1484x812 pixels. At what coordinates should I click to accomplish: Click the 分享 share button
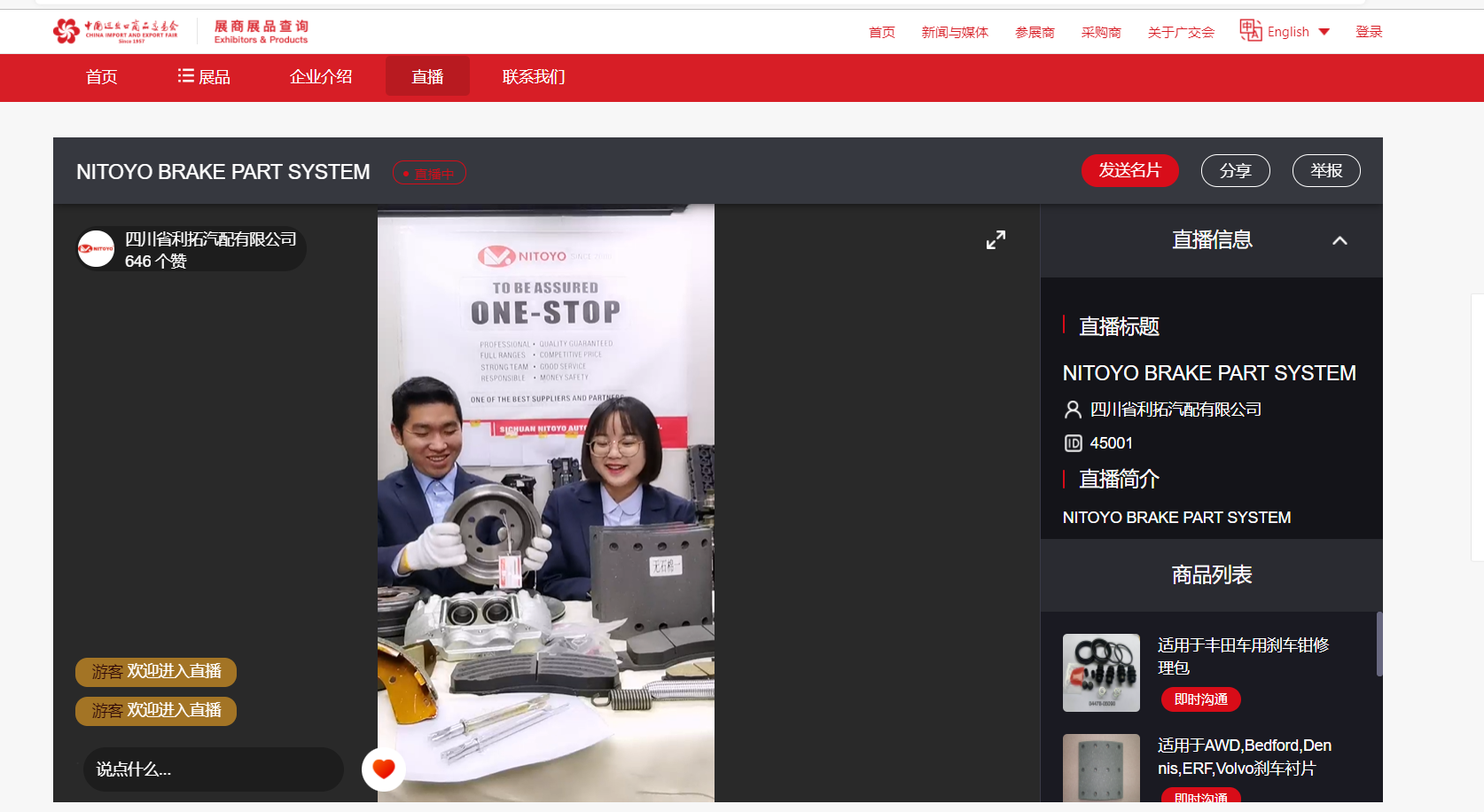pyautogui.click(x=1236, y=170)
